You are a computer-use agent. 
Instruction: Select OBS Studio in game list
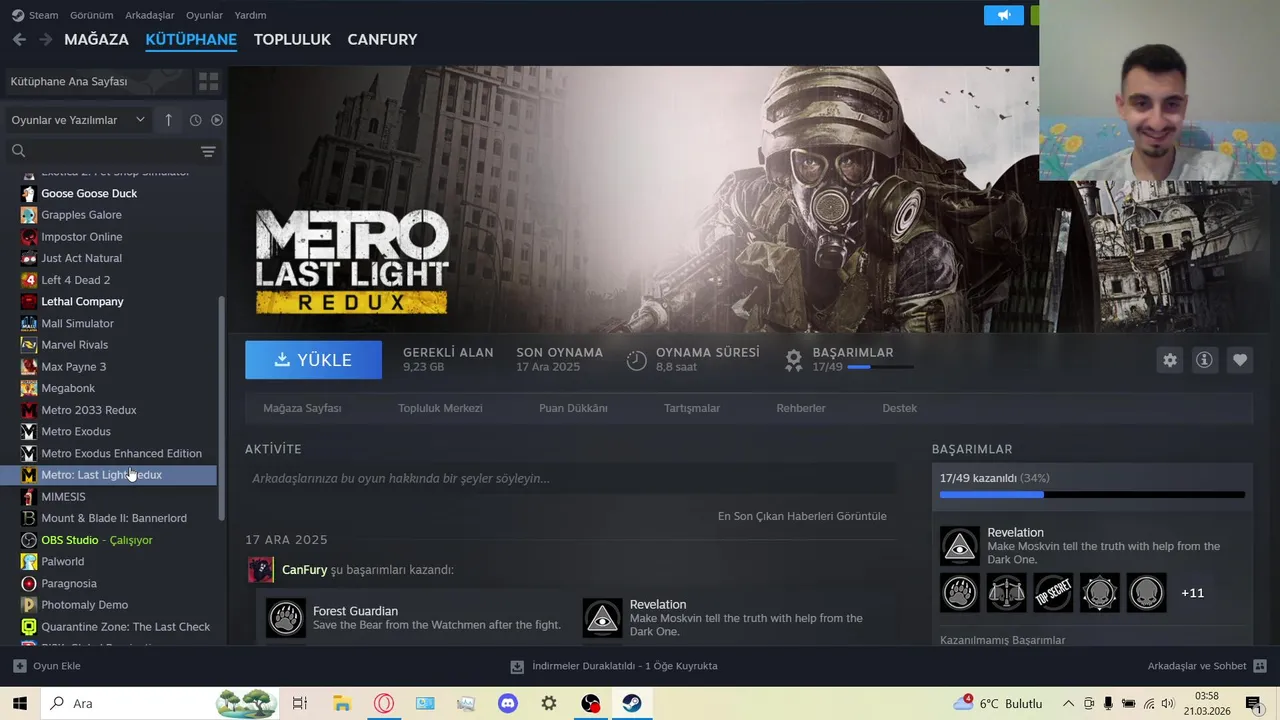coord(119,540)
